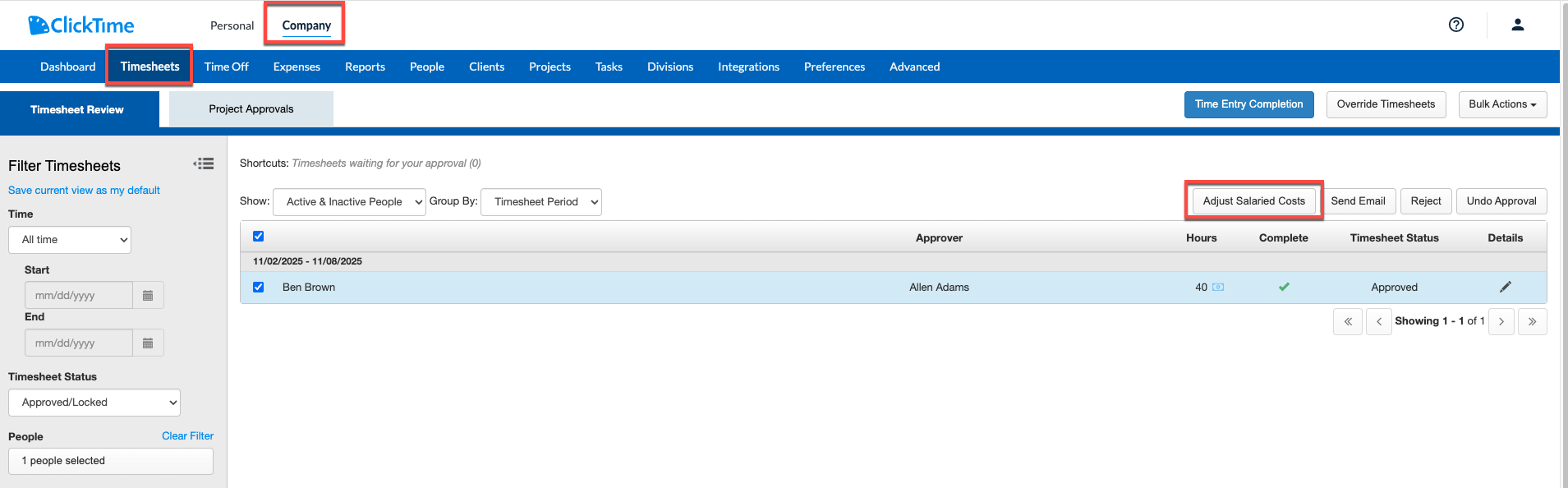Click the Clear Filter link
The width and height of the screenshot is (1568, 488).
click(187, 436)
